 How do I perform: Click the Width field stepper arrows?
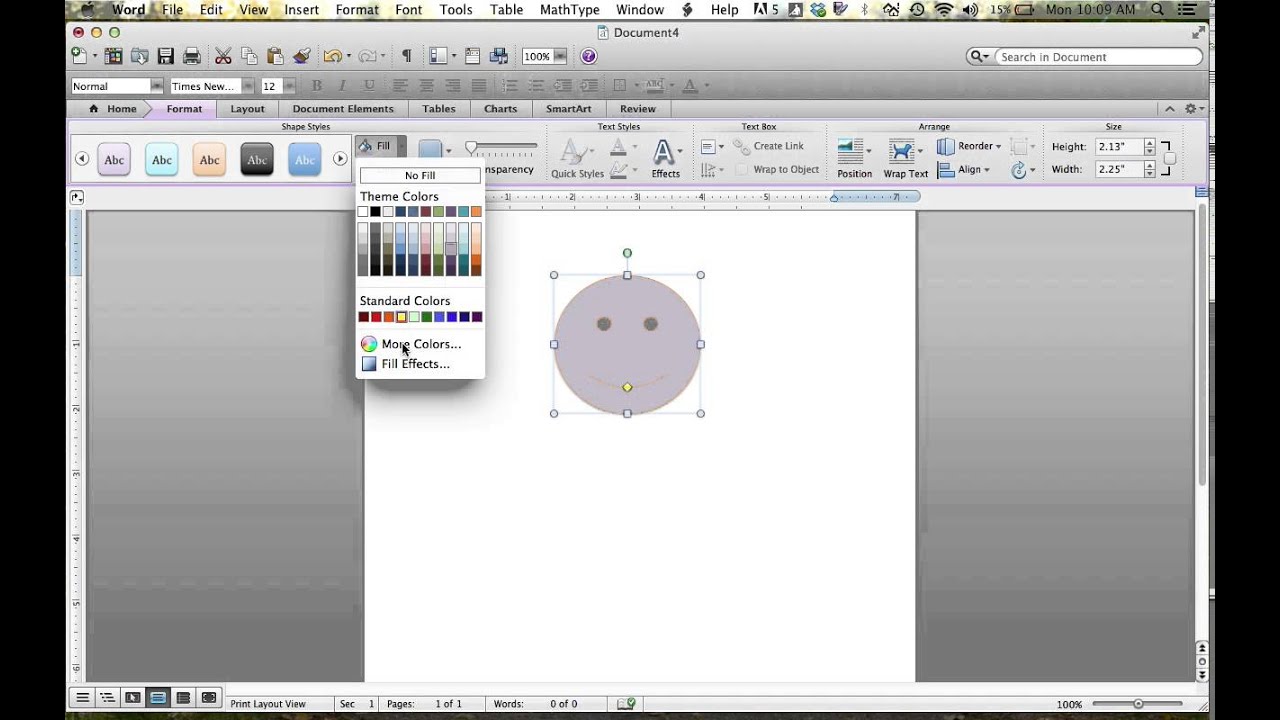(x=1150, y=169)
